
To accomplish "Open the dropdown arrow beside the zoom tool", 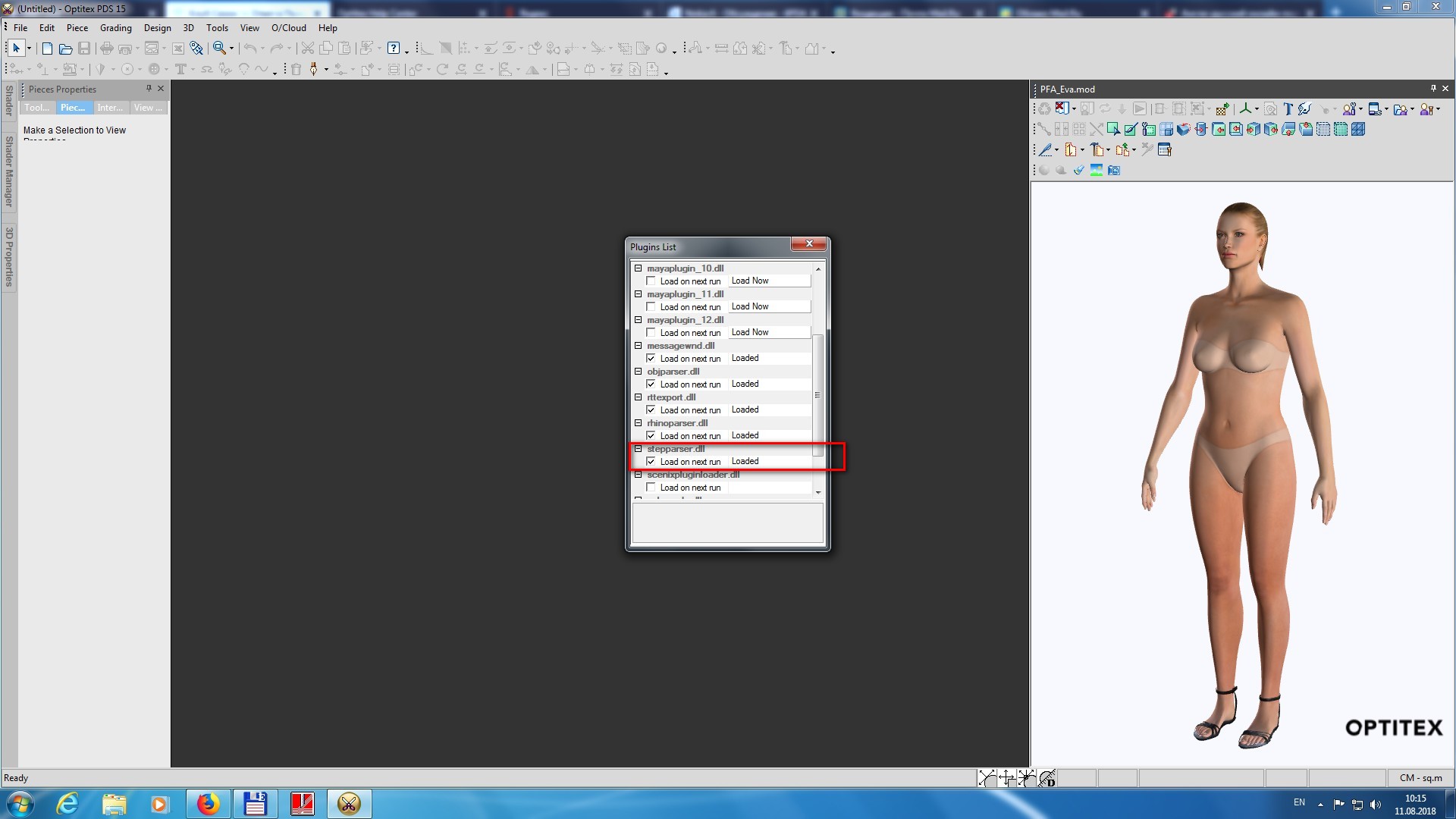I will pyautogui.click(x=231, y=49).
